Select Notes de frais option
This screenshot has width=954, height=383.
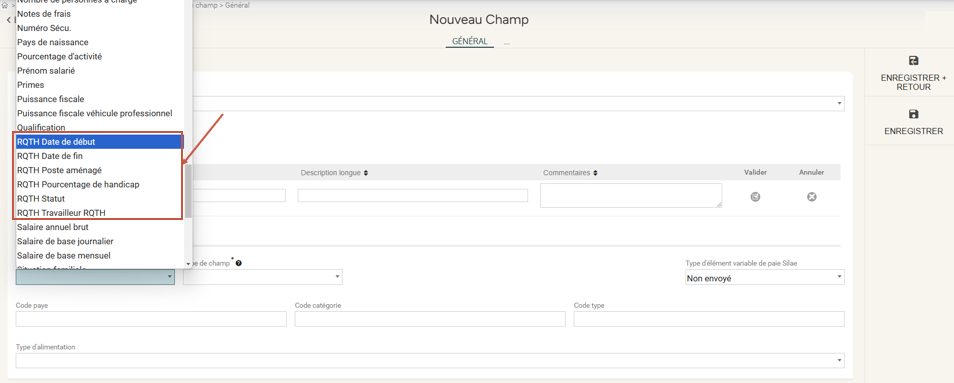point(100,13)
